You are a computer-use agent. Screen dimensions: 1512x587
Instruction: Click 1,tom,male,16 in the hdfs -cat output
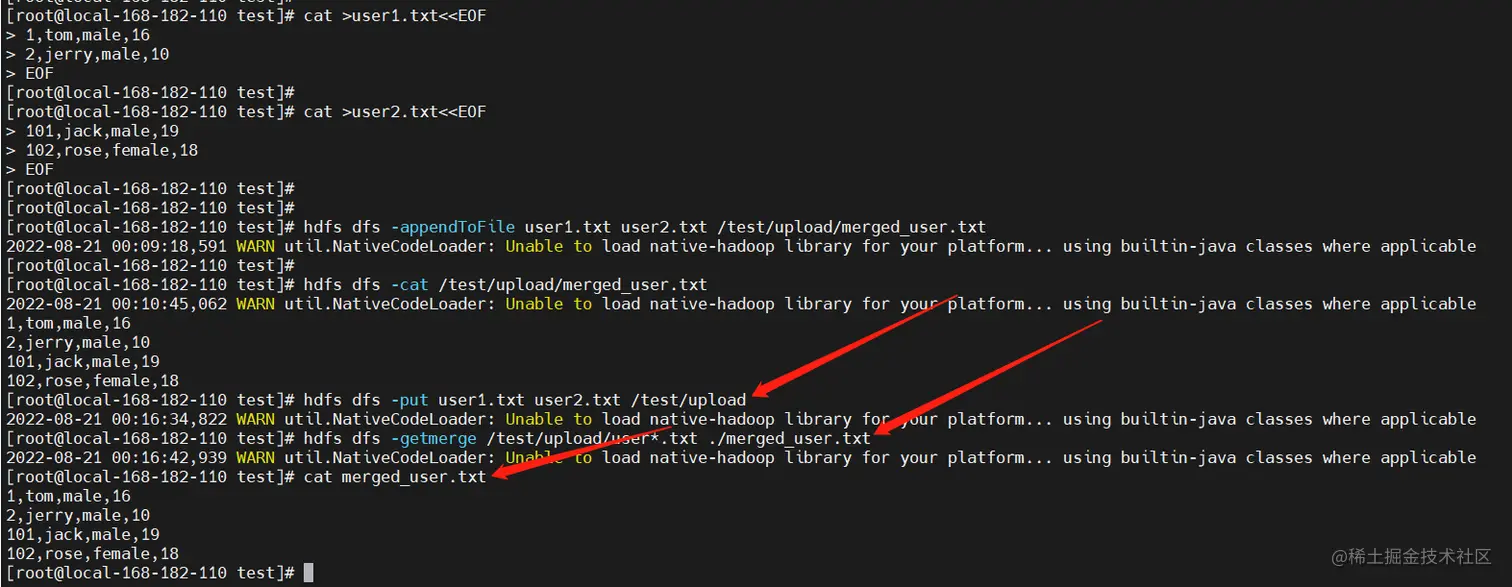pos(68,323)
